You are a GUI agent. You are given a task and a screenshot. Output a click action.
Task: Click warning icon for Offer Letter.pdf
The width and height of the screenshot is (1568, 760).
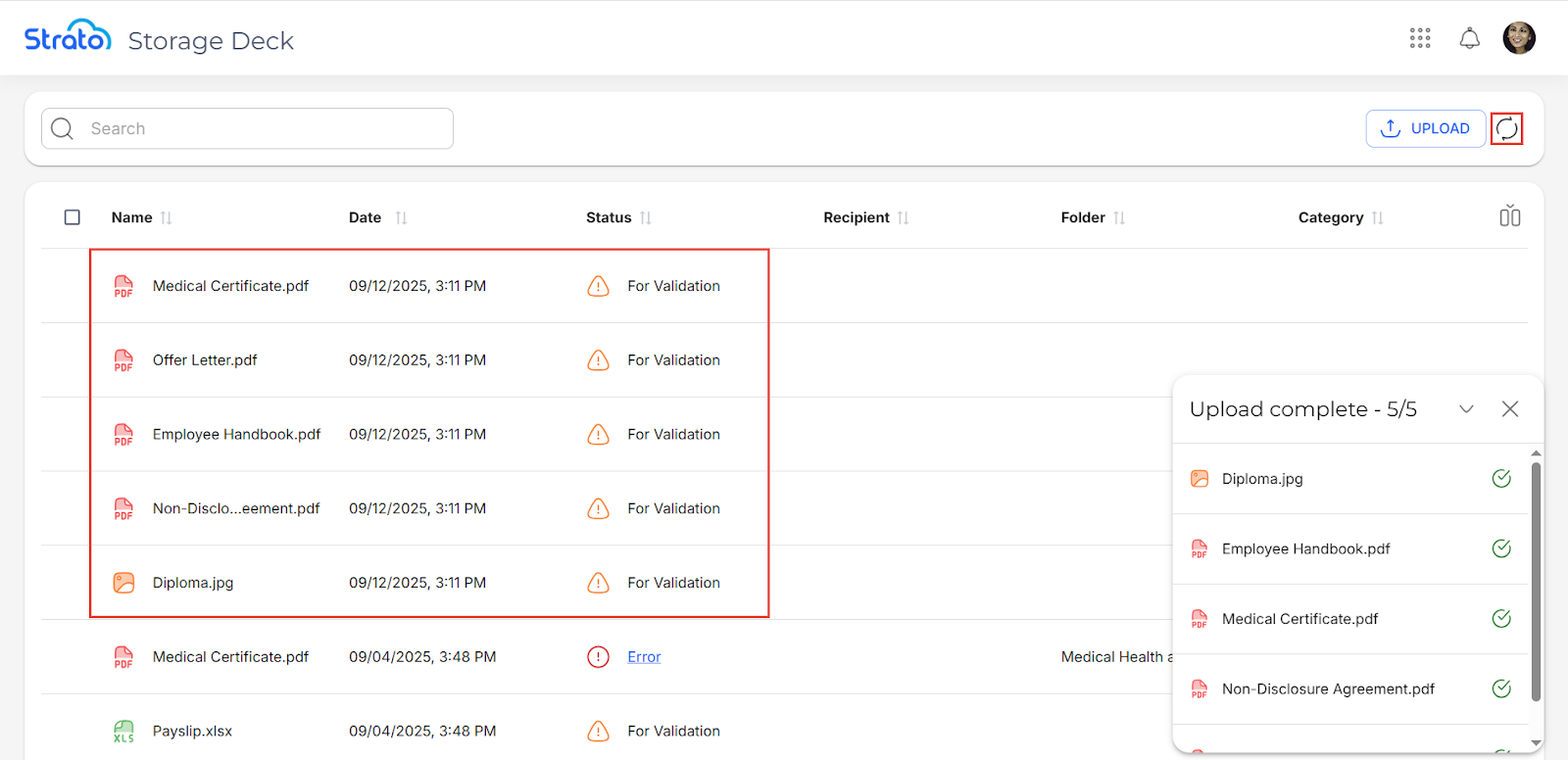(598, 360)
